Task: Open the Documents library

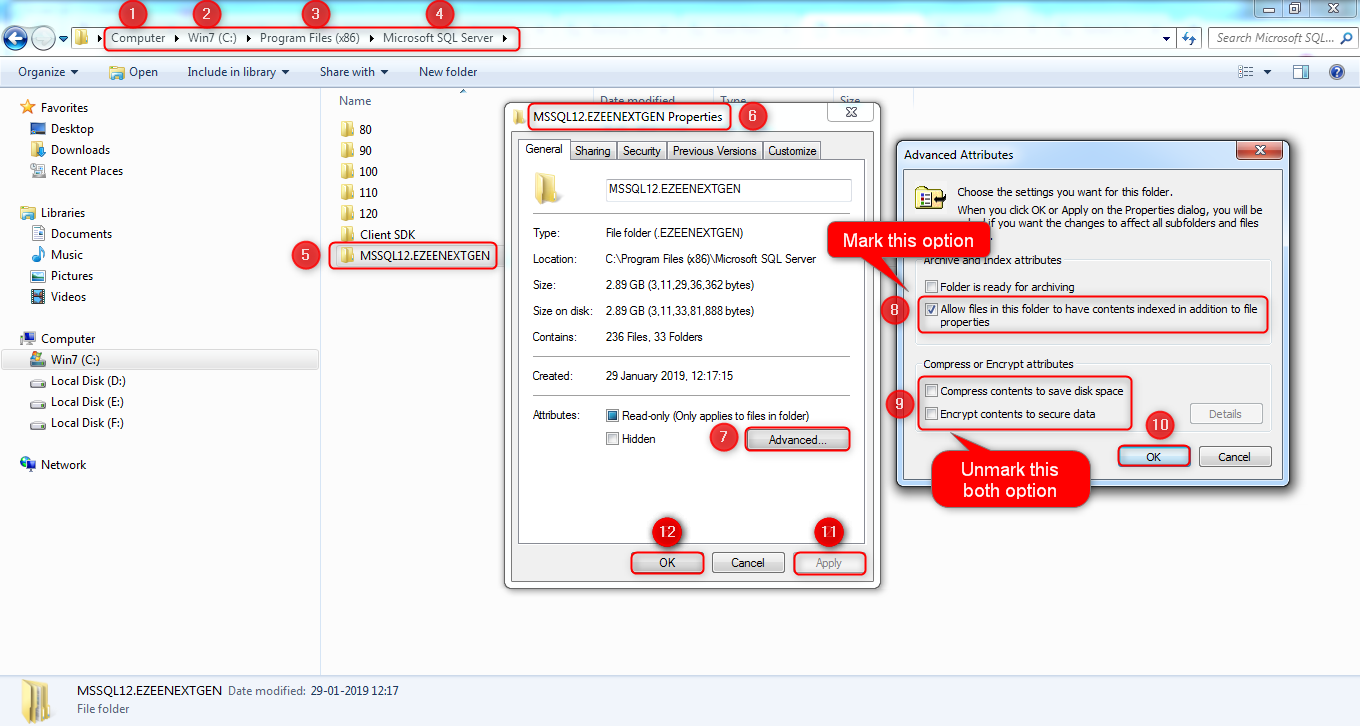Action: pos(81,234)
